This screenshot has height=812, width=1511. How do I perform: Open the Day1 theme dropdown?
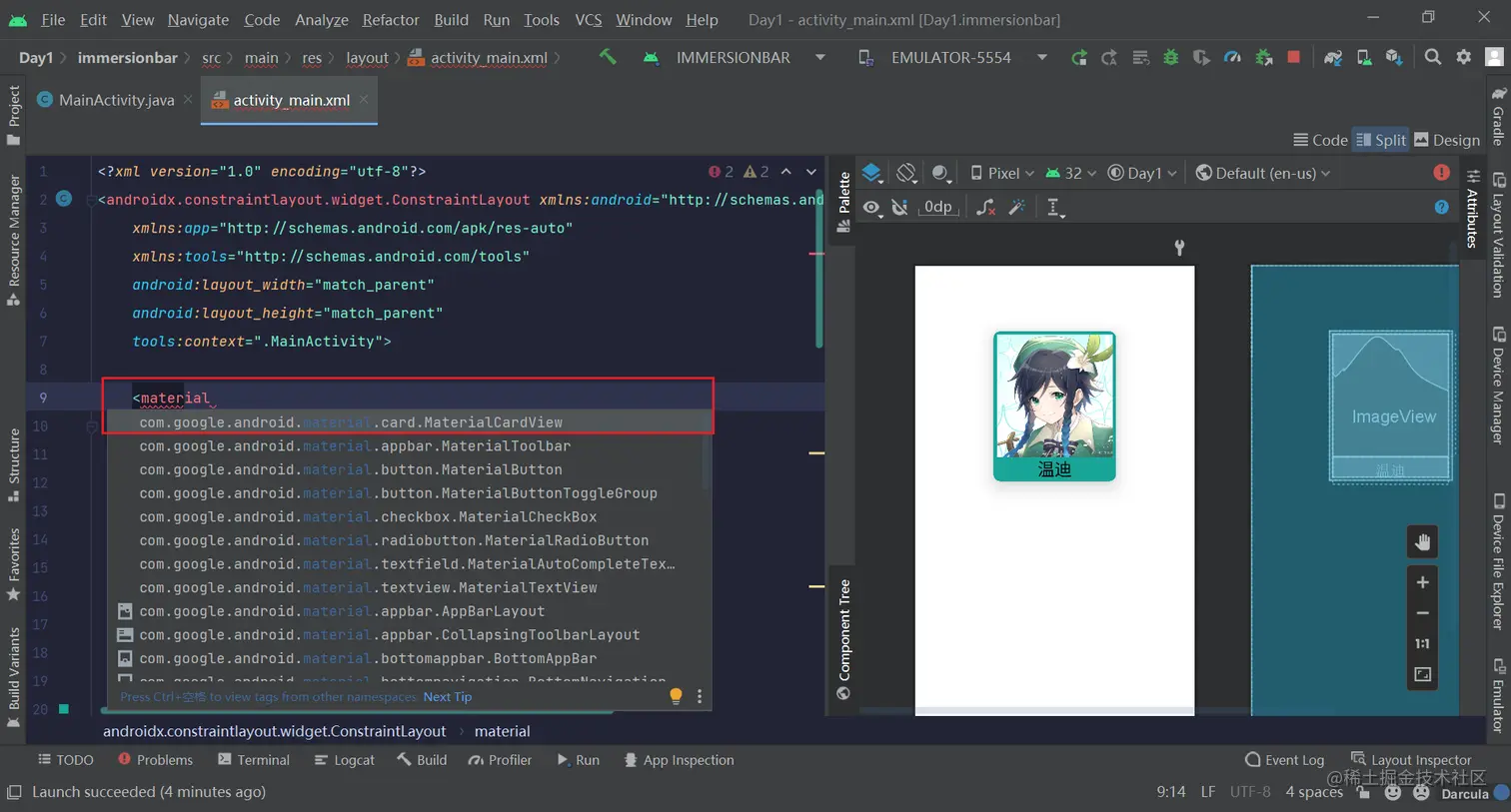point(1142,173)
